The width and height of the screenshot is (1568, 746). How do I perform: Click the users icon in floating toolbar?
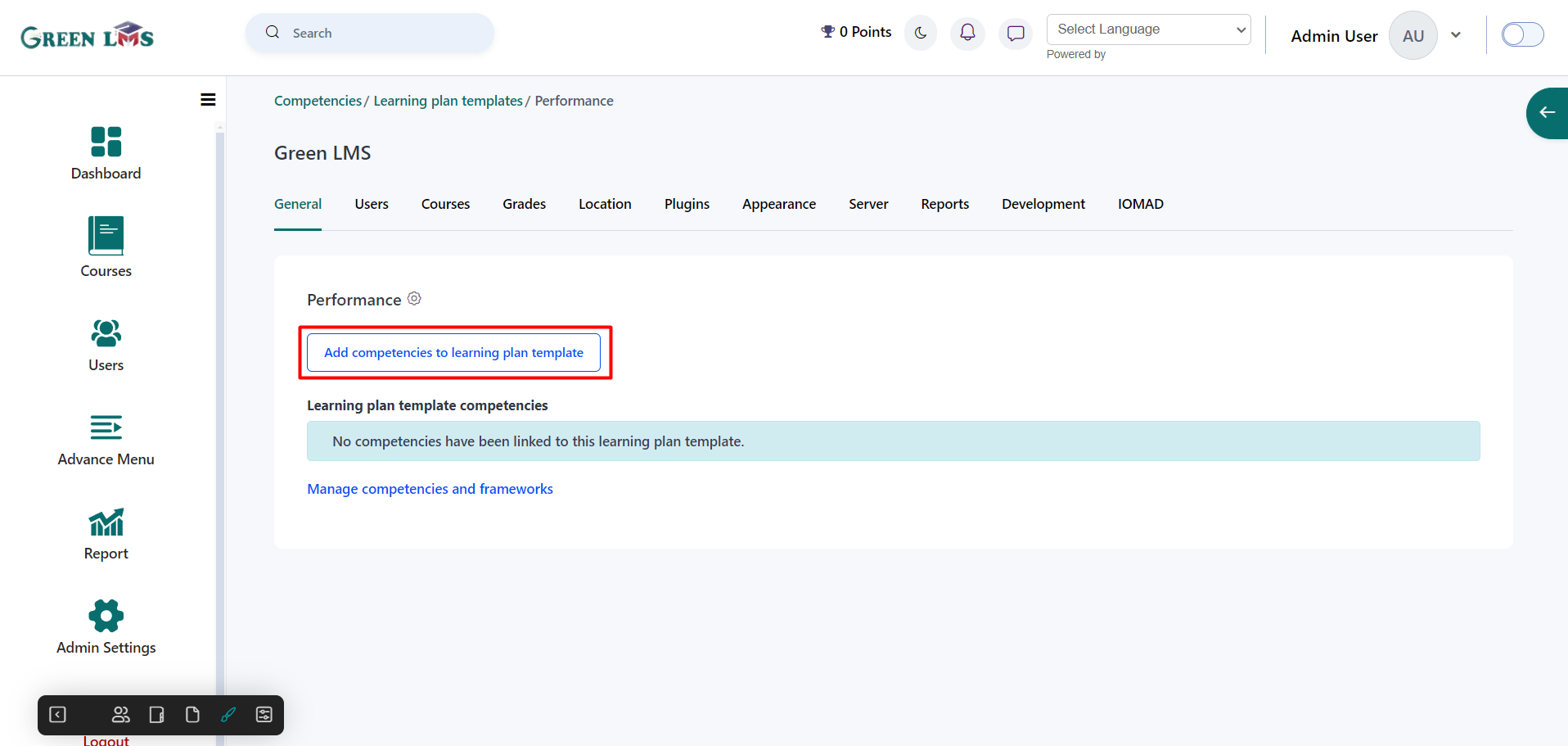pos(121,715)
